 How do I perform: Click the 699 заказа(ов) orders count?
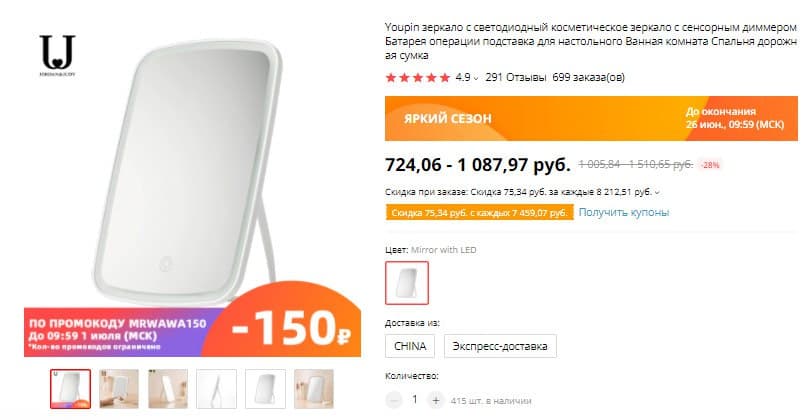click(589, 78)
